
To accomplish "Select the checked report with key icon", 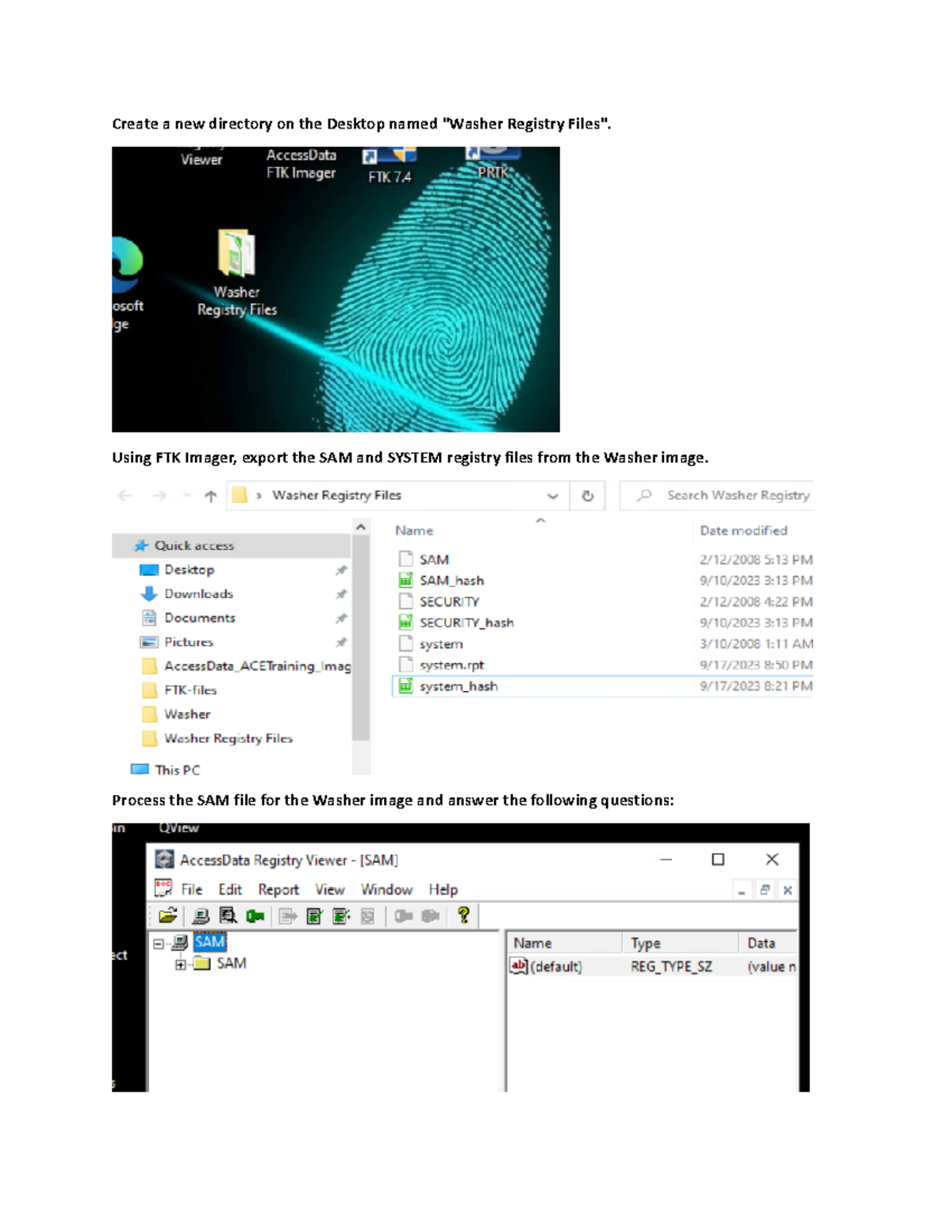I will click(x=340, y=915).
